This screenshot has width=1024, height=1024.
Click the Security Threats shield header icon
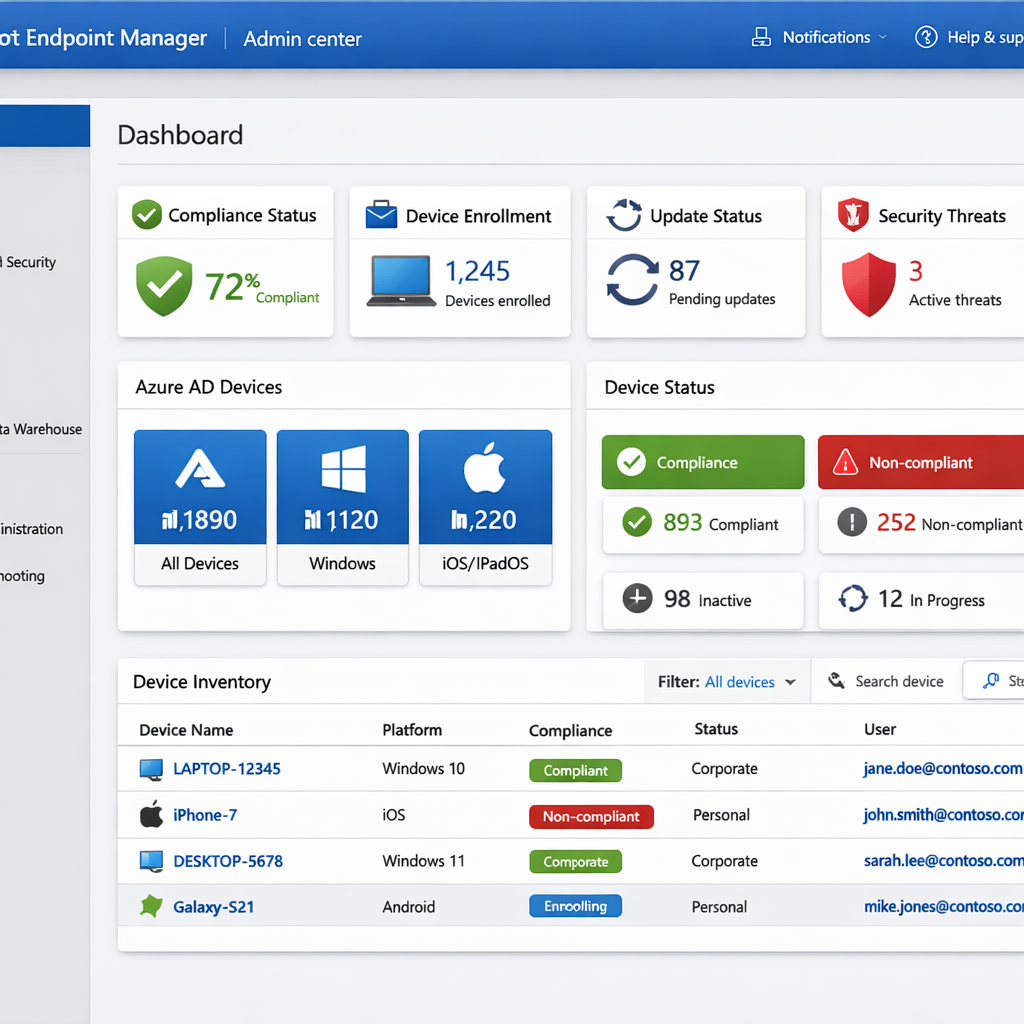tap(853, 215)
